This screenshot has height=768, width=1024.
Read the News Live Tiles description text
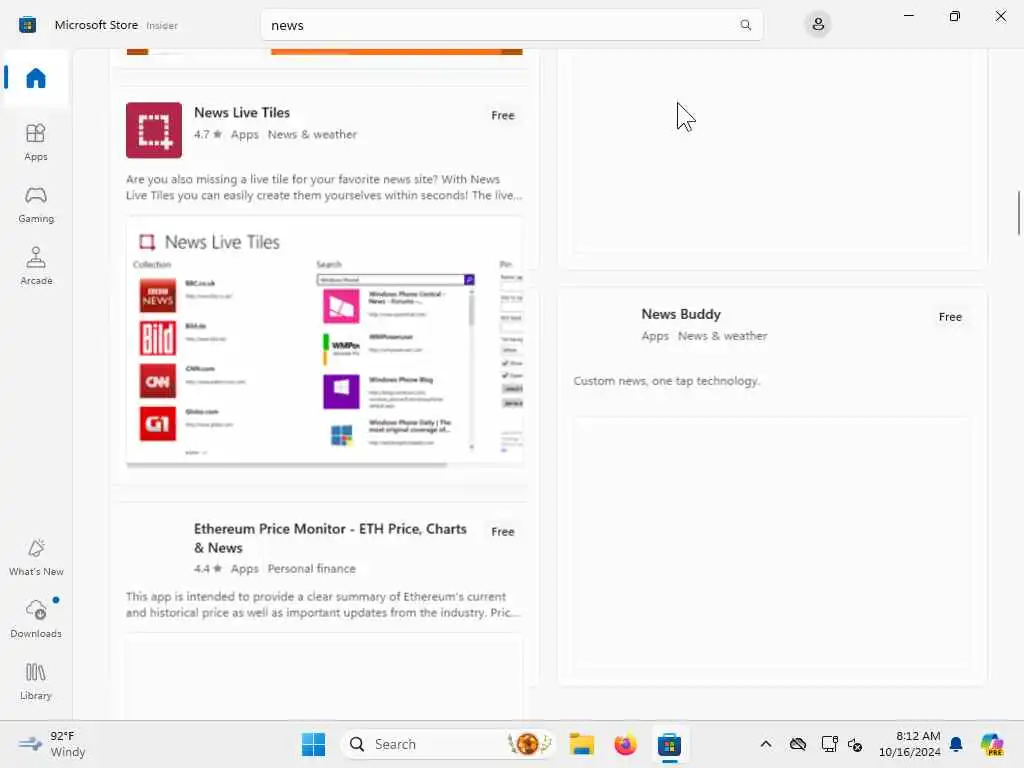tap(324, 187)
